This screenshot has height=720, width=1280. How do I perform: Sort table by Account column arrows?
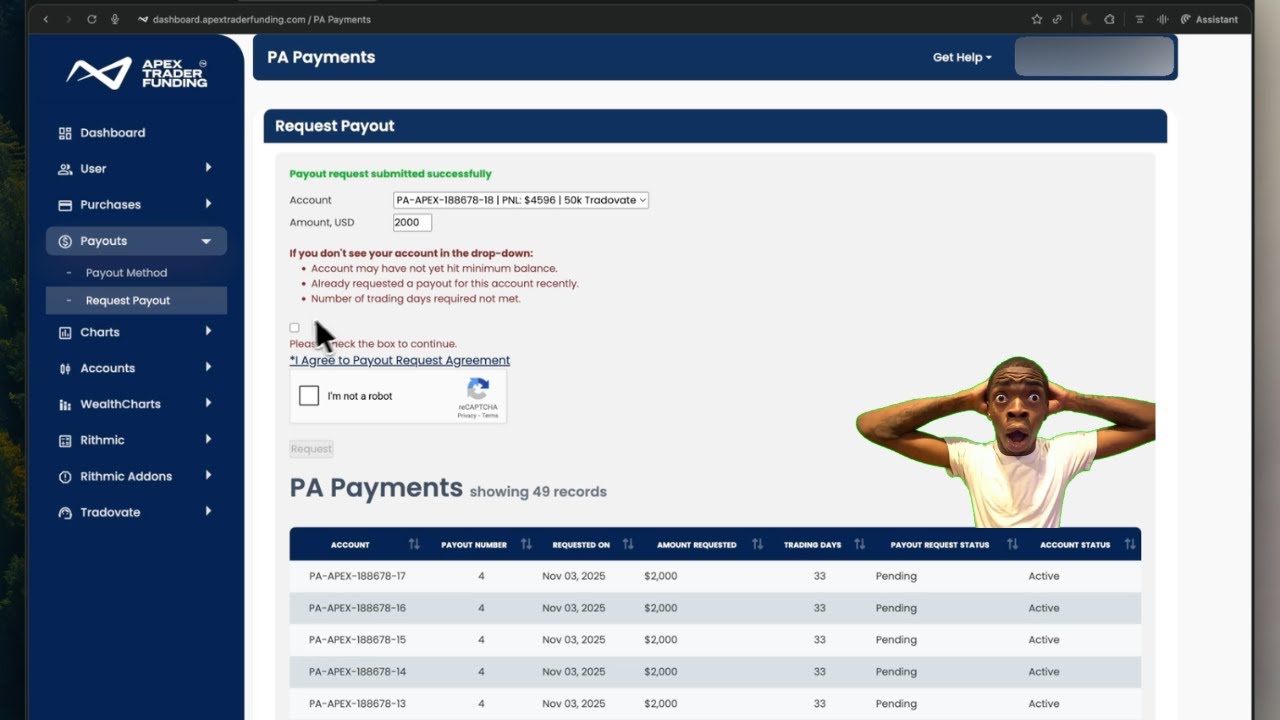point(414,544)
